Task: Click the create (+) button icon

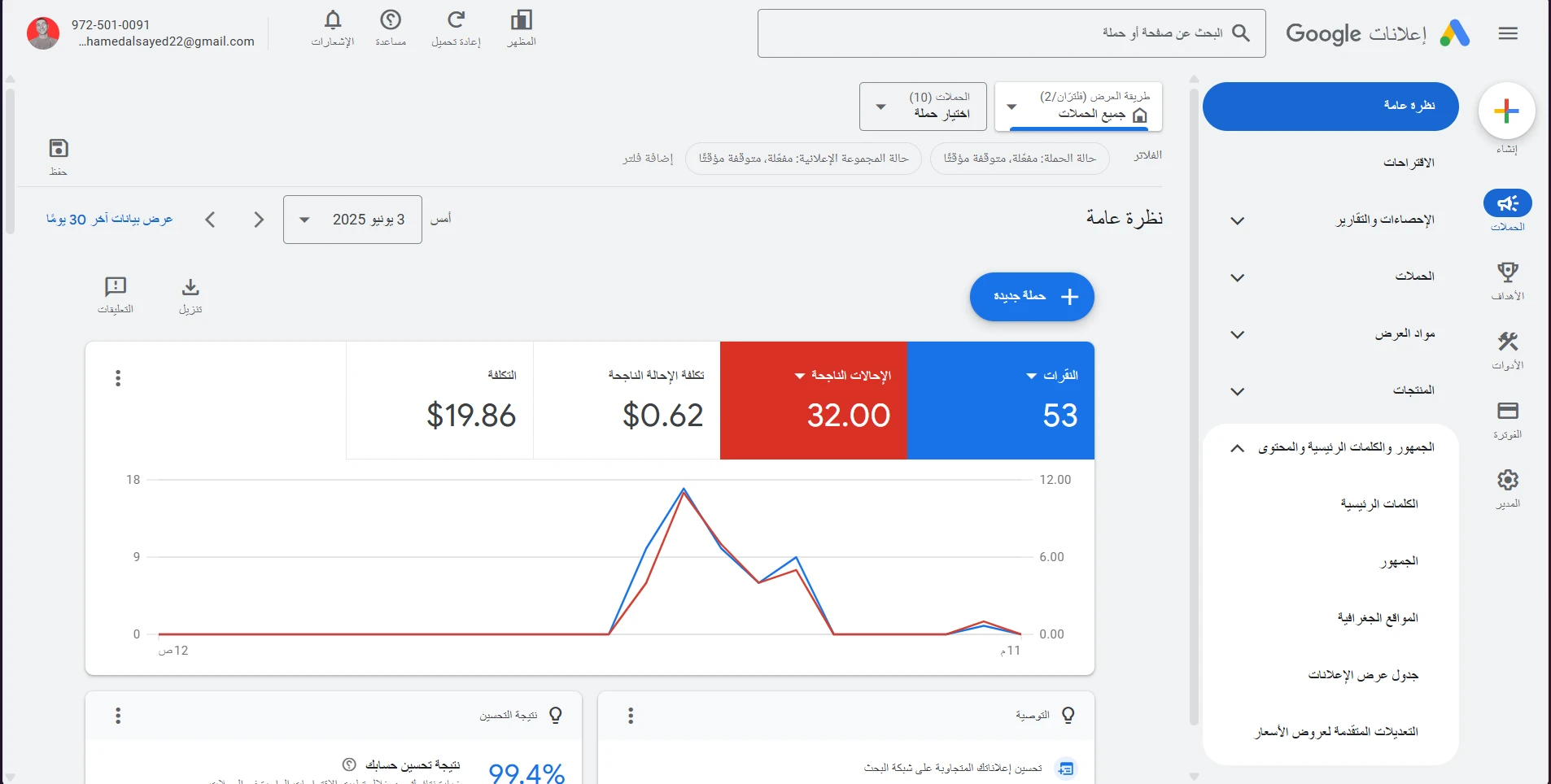Action: point(1505,110)
